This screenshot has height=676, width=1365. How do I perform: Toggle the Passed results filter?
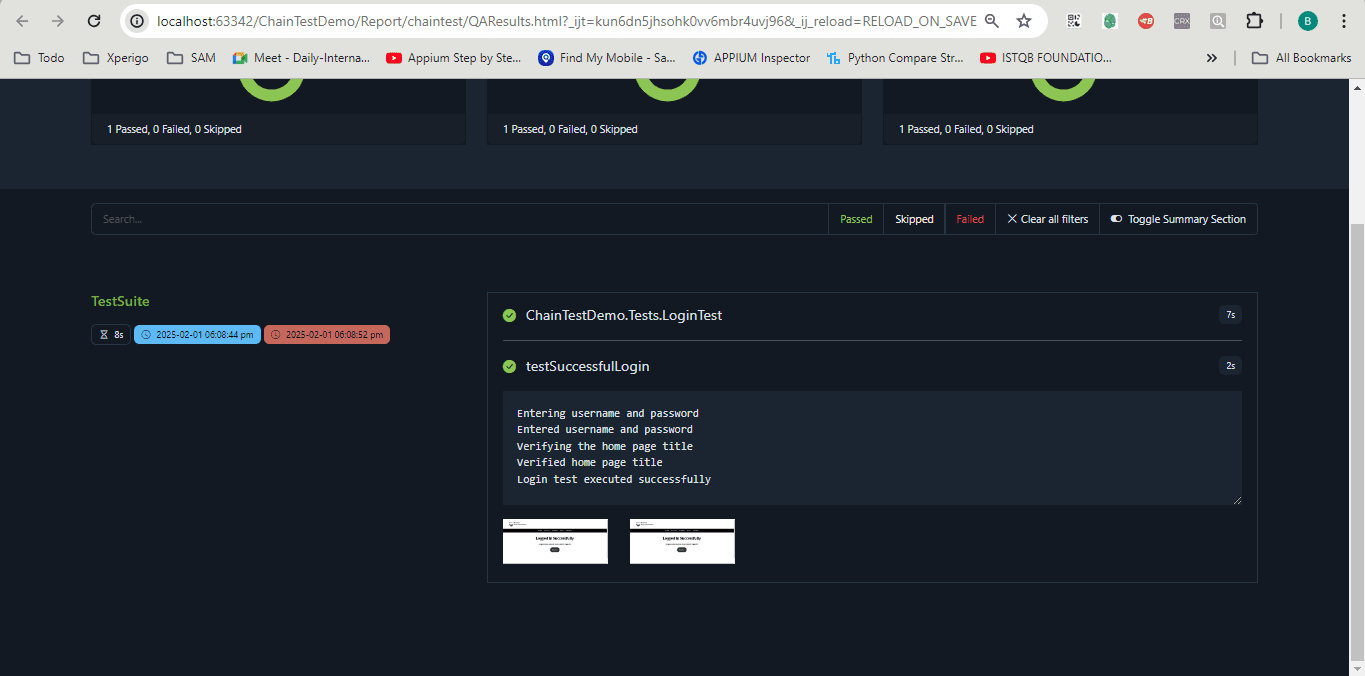tap(855, 218)
